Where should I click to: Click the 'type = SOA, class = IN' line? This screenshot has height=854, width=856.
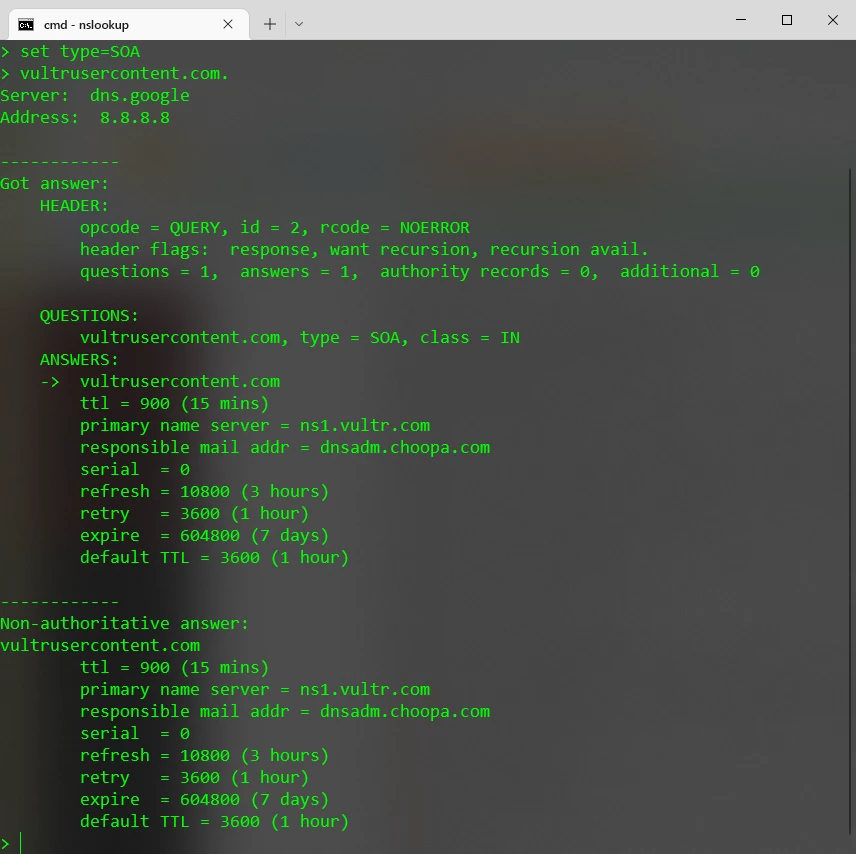(x=300, y=338)
